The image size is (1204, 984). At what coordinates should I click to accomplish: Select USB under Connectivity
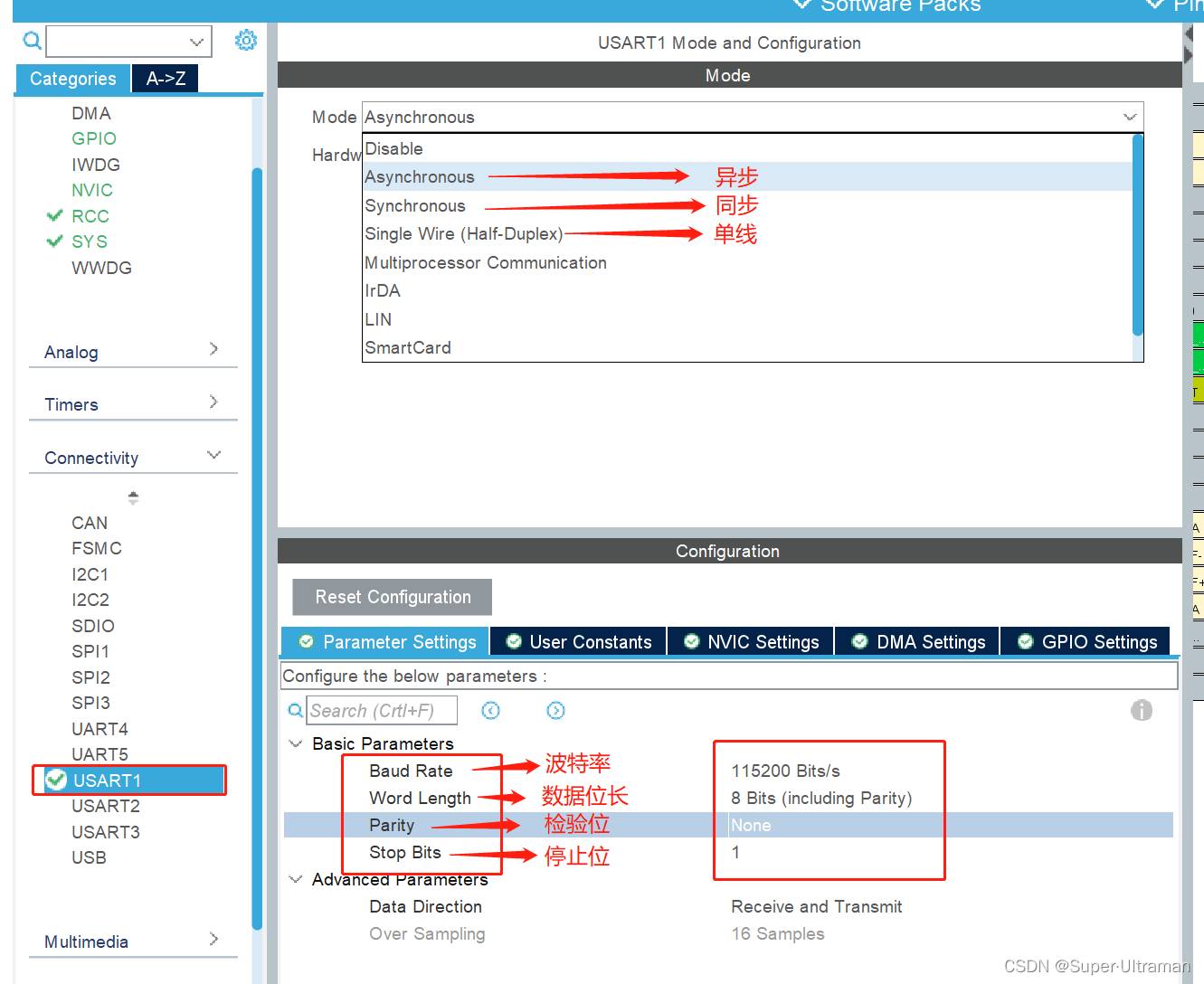(89, 857)
